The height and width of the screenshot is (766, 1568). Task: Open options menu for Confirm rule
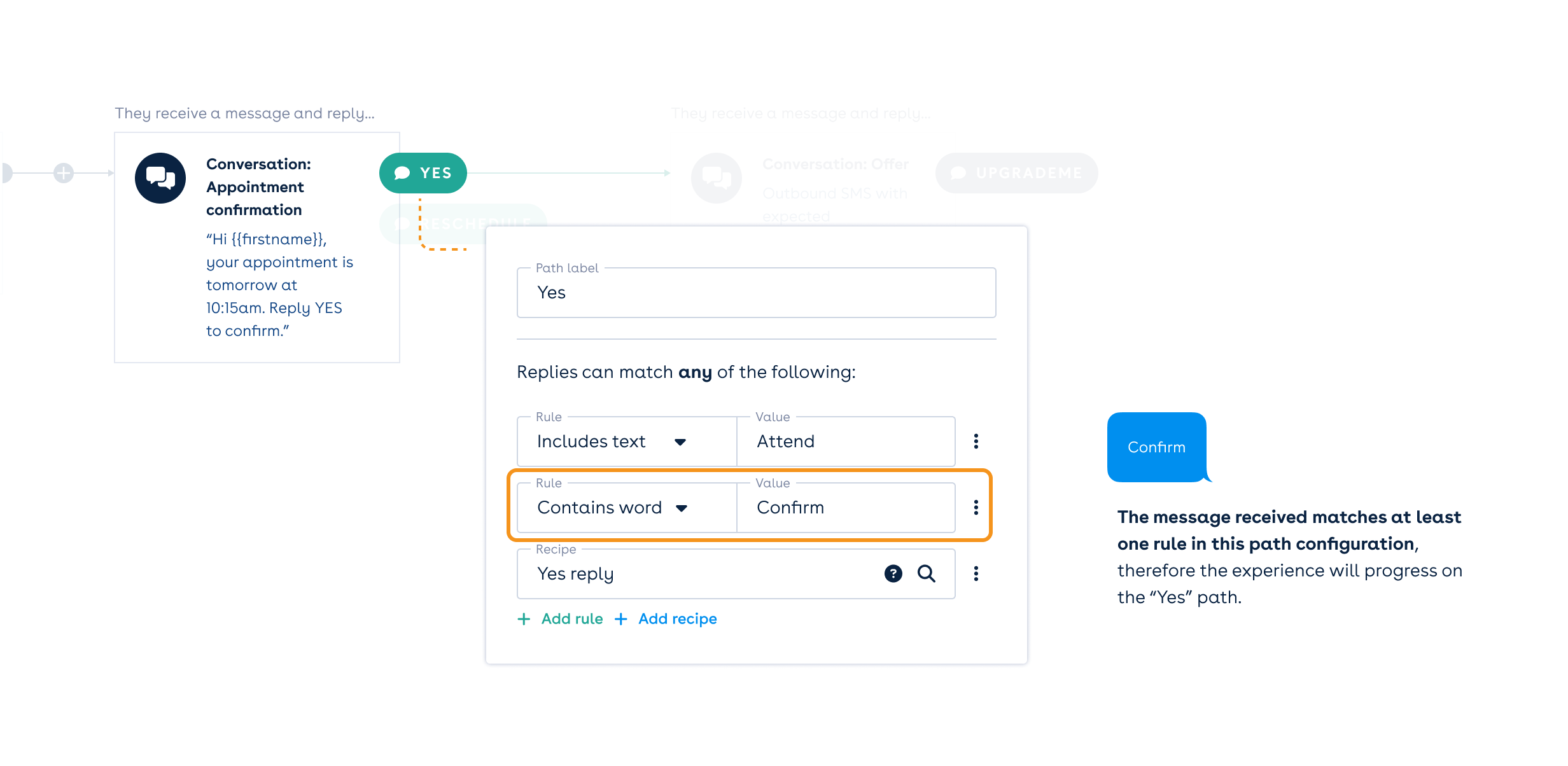pos(976,508)
